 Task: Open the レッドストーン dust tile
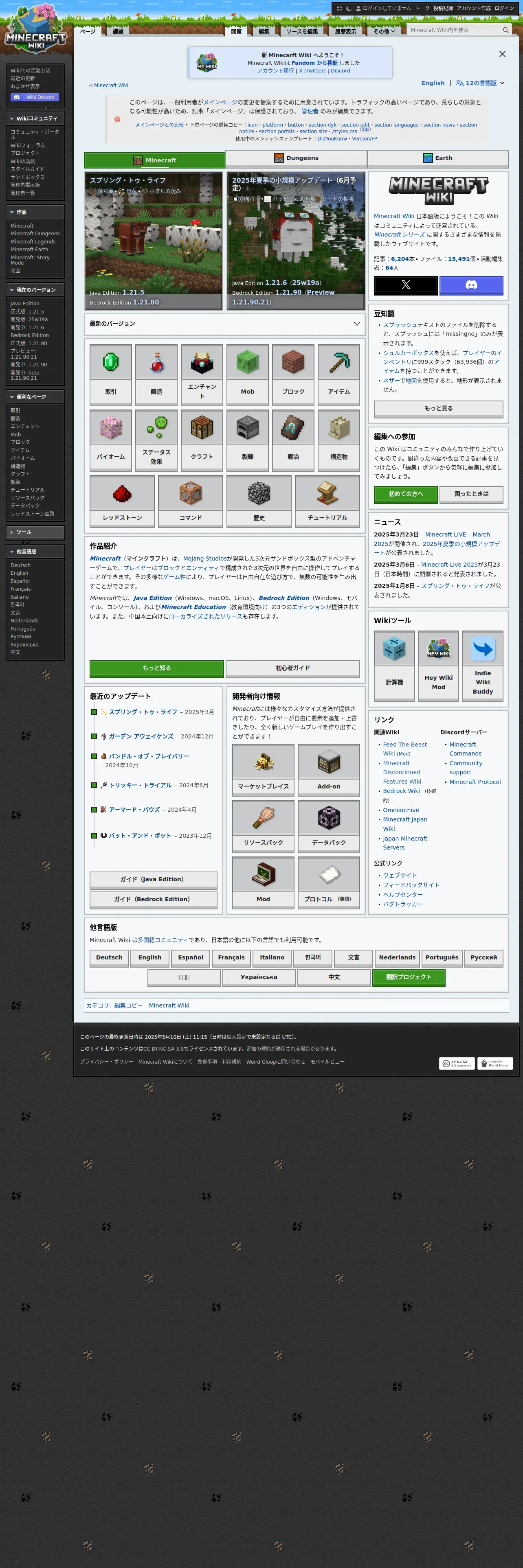pos(122,501)
